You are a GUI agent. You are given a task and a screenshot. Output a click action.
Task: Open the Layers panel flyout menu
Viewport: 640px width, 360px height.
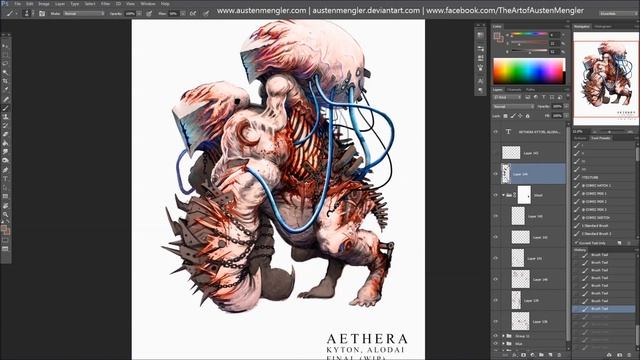(x=567, y=89)
